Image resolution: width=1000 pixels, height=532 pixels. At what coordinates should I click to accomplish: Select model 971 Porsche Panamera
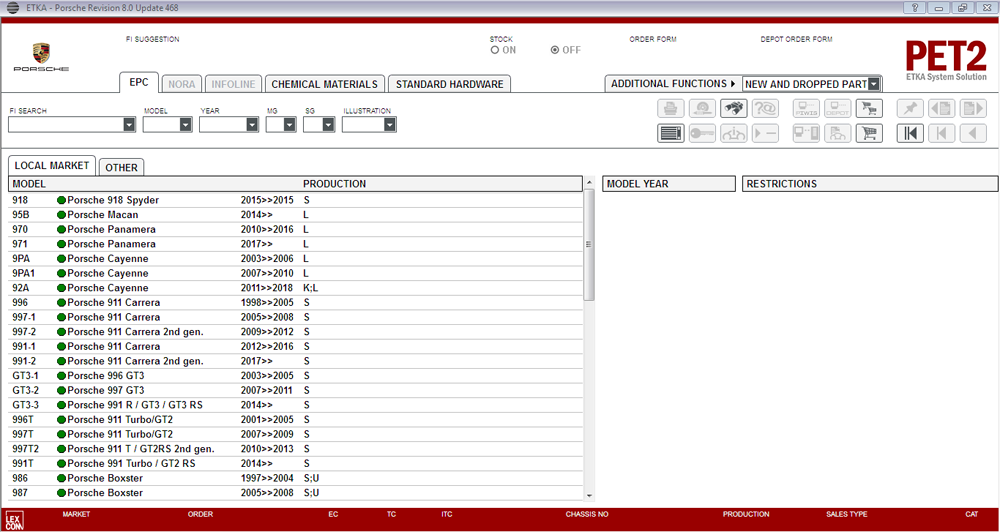tap(296, 244)
